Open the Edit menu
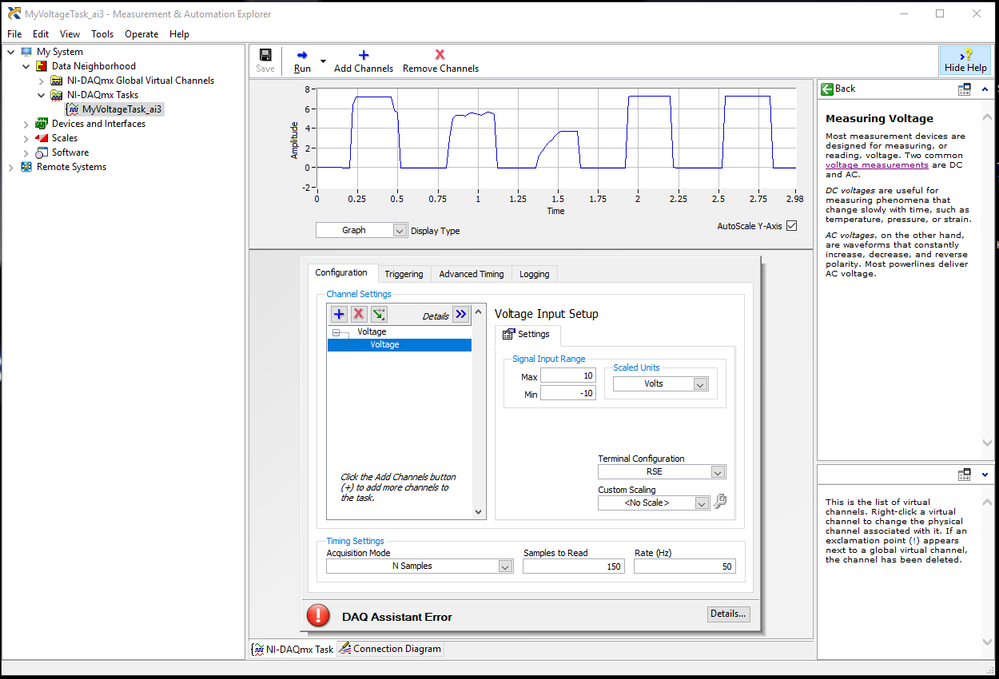The width and height of the screenshot is (999, 679). tap(41, 34)
